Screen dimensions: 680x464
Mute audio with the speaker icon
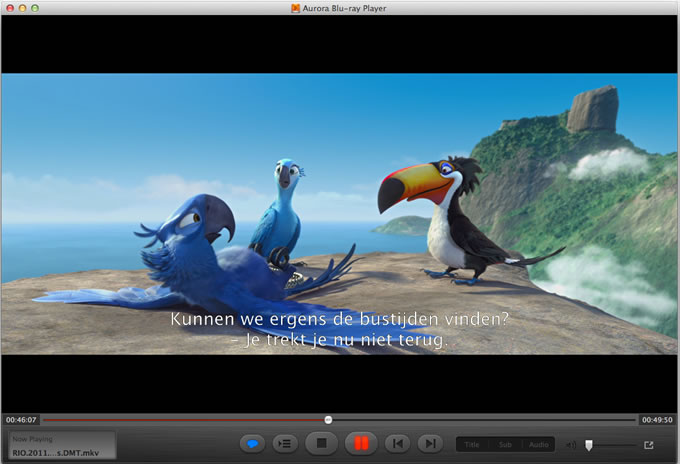[x=571, y=445]
